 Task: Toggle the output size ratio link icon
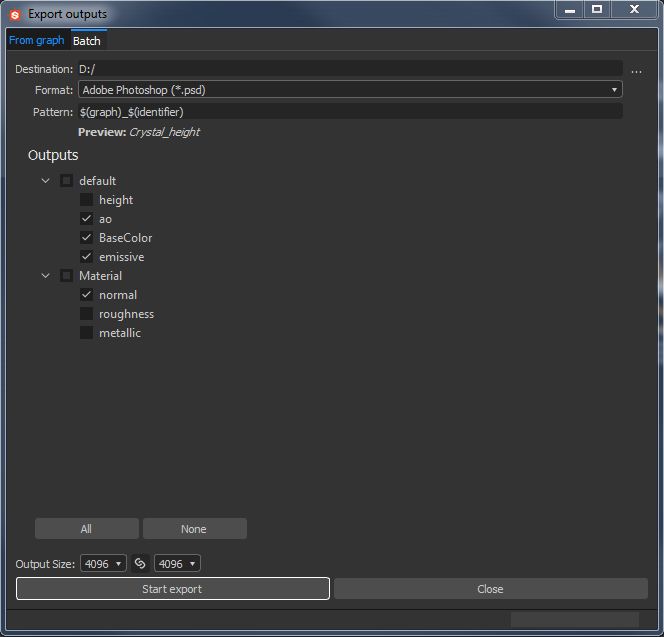pos(140,563)
